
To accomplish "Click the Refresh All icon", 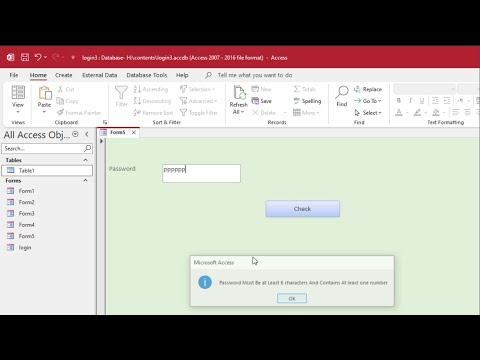I will tap(239, 92).
